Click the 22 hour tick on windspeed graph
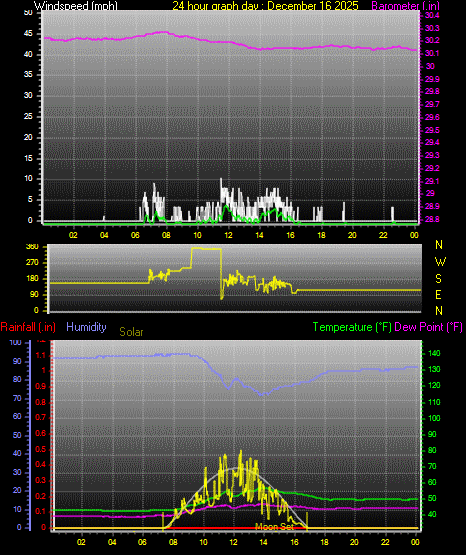This screenshot has width=466, height=555. (x=383, y=235)
